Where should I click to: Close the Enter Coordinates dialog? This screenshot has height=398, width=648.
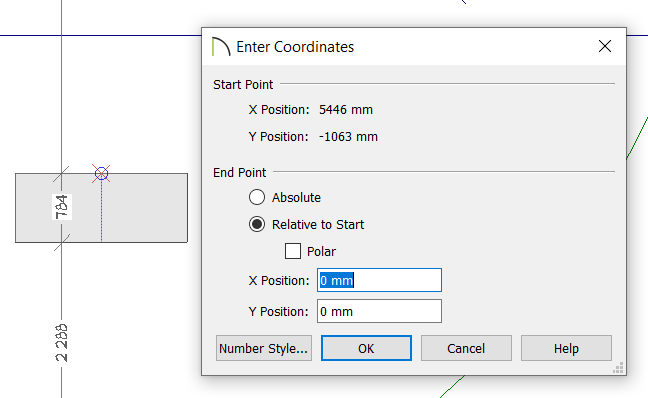(605, 46)
